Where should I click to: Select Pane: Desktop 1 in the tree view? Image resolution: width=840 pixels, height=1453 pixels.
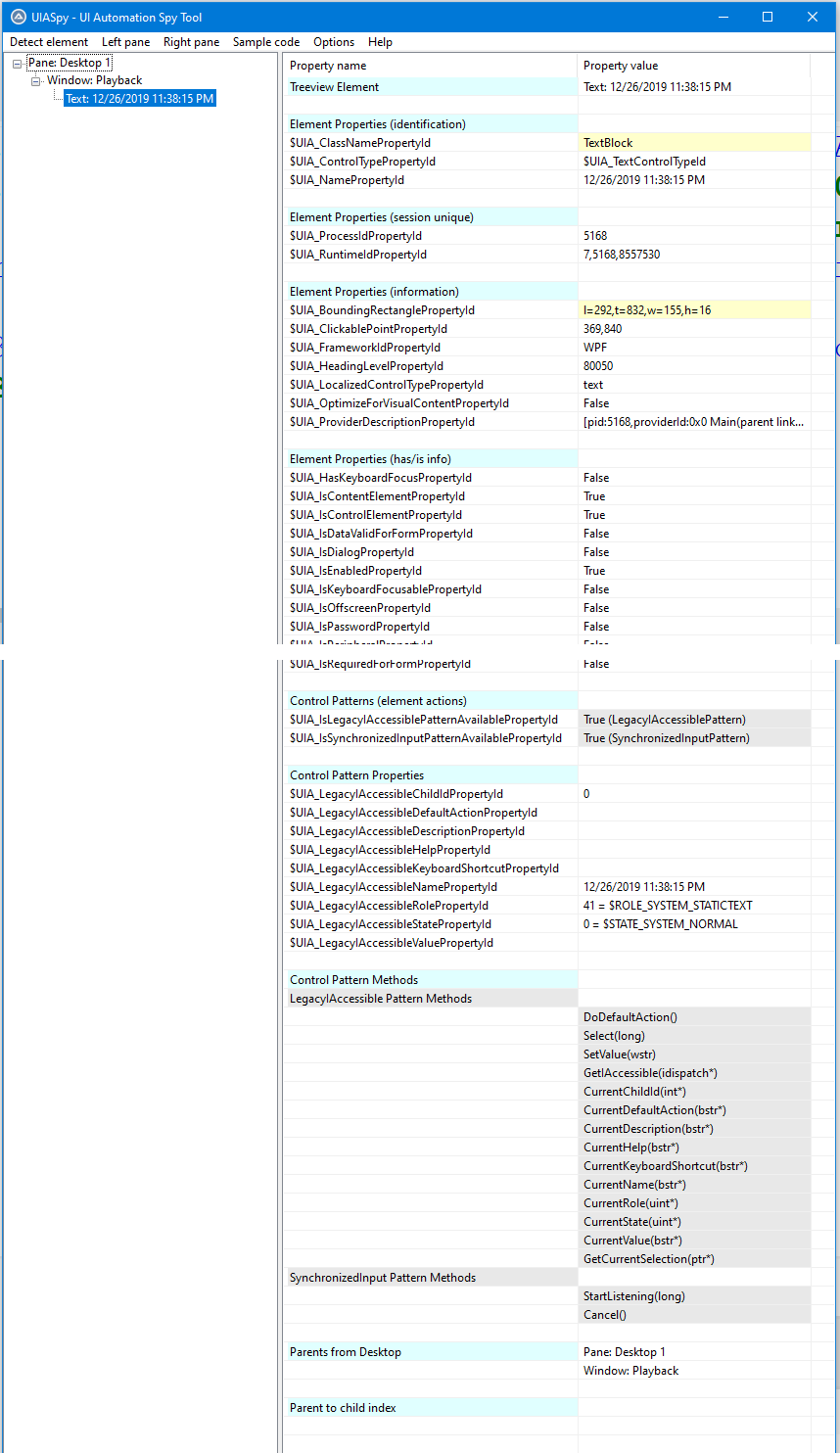pyautogui.click(x=70, y=63)
